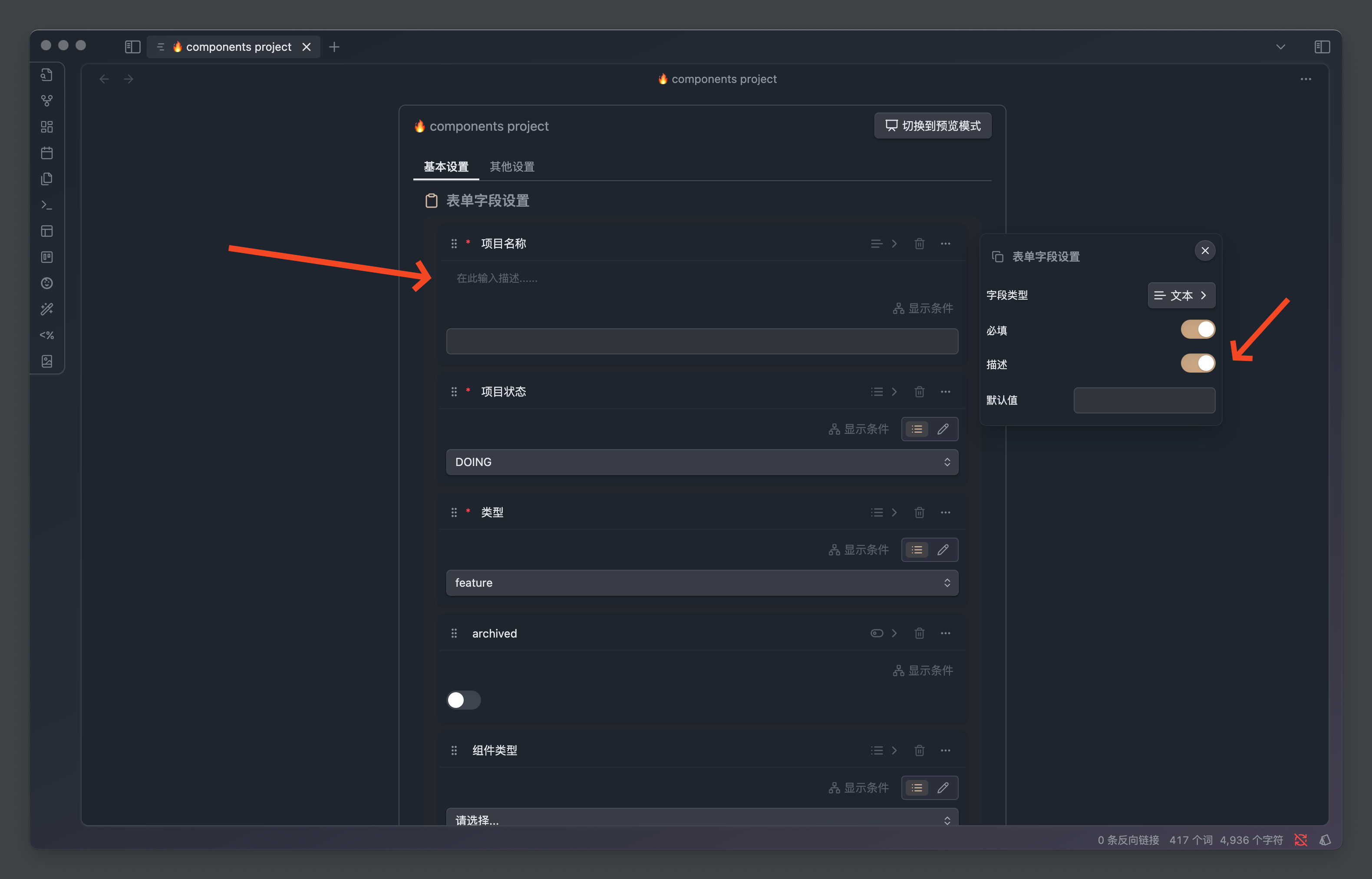Change field type via 文本 selector
The width and height of the screenshot is (1372, 879).
pos(1181,295)
